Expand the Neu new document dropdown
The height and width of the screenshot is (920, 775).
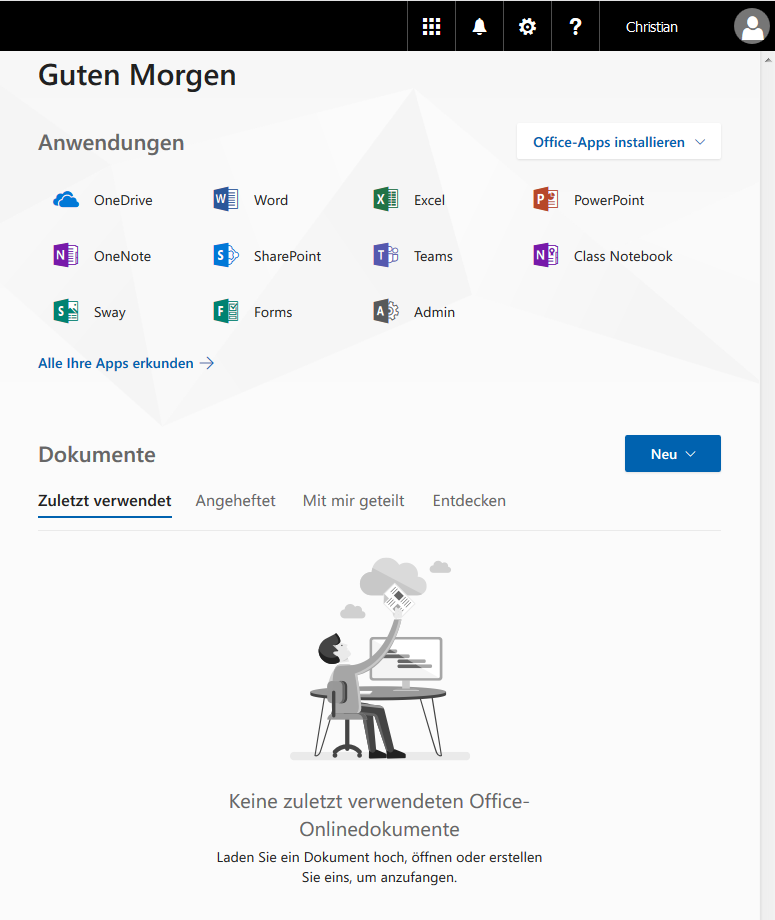[x=673, y=454]
